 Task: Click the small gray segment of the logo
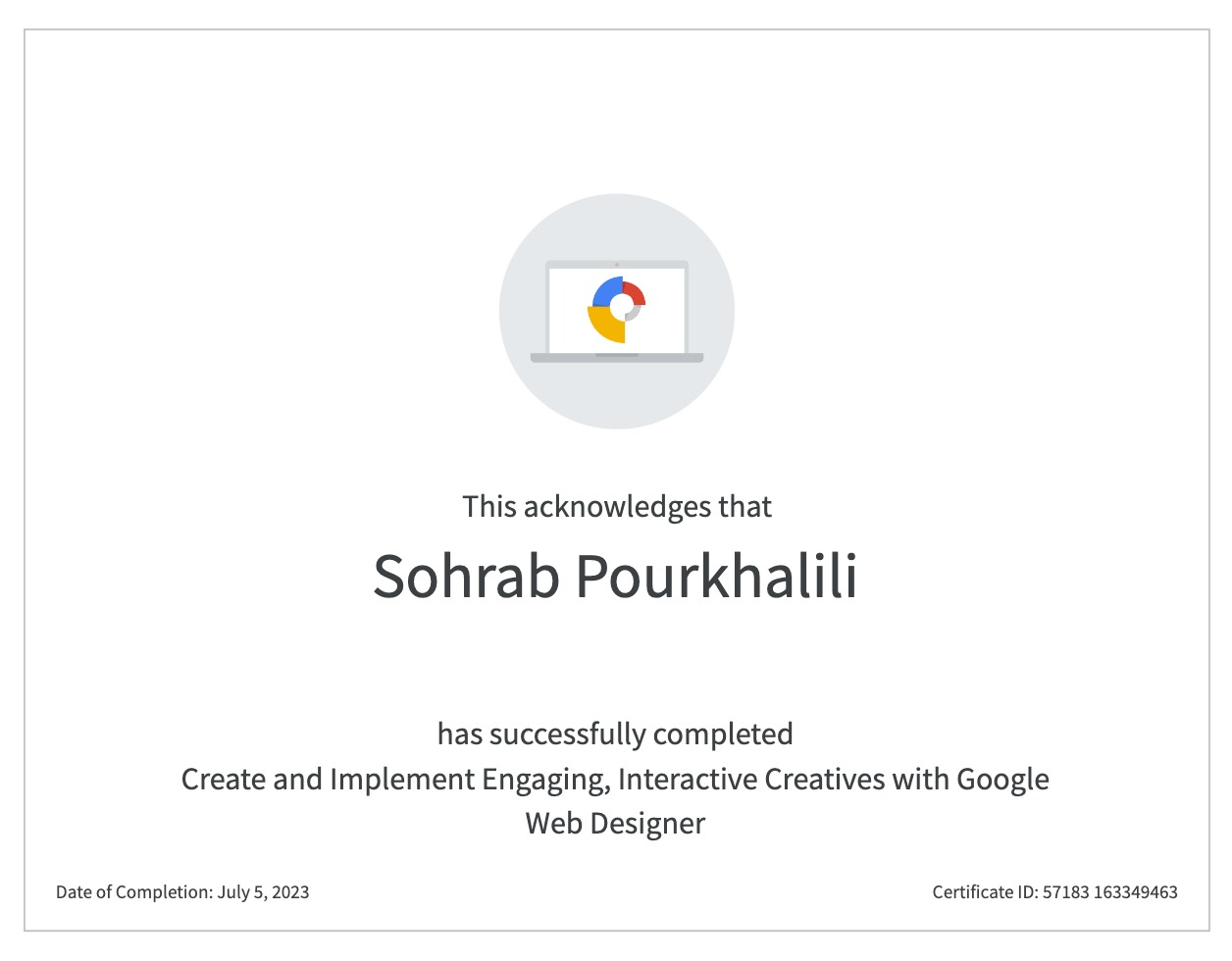633,314
